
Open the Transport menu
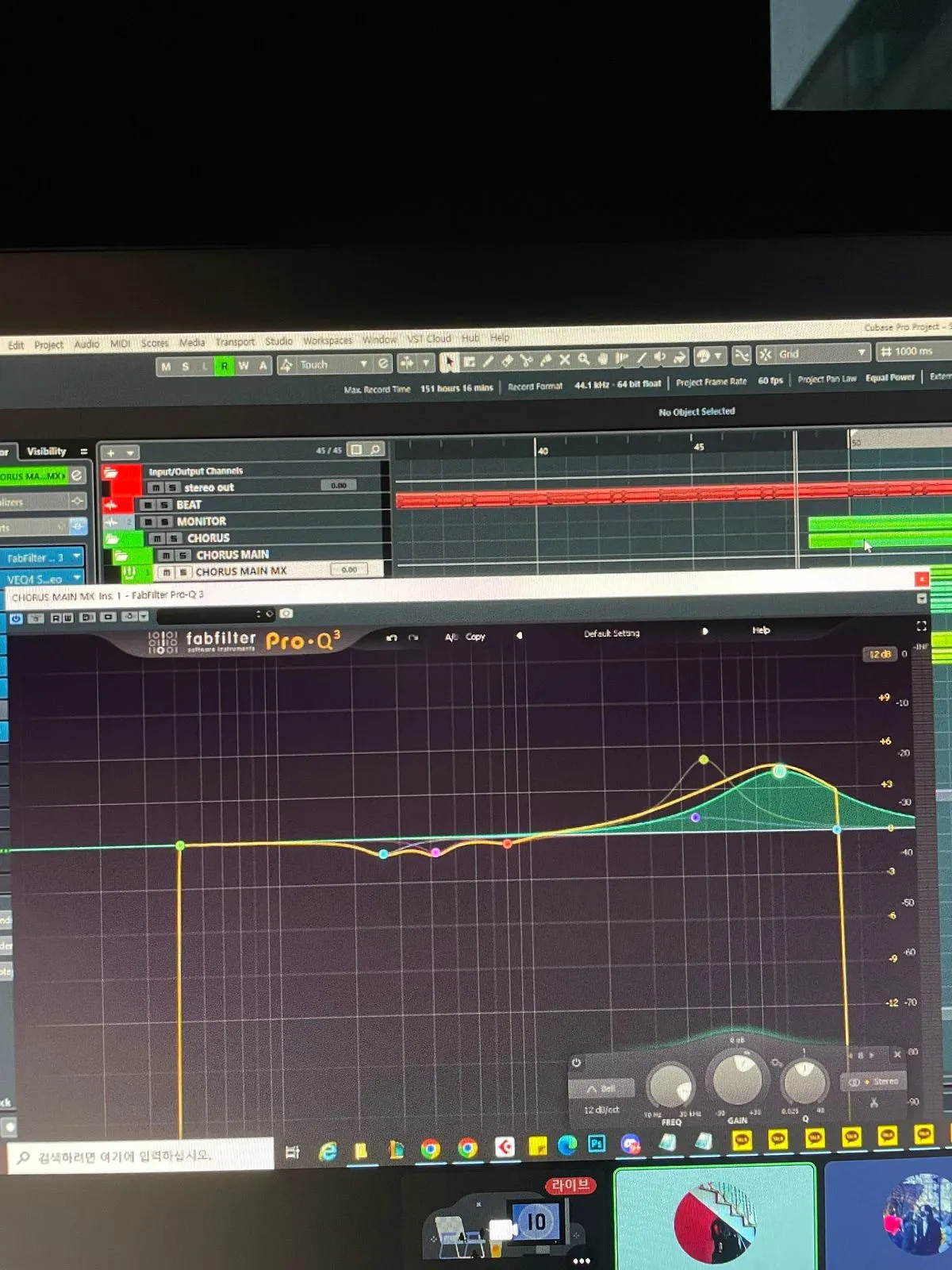[235, 342]
